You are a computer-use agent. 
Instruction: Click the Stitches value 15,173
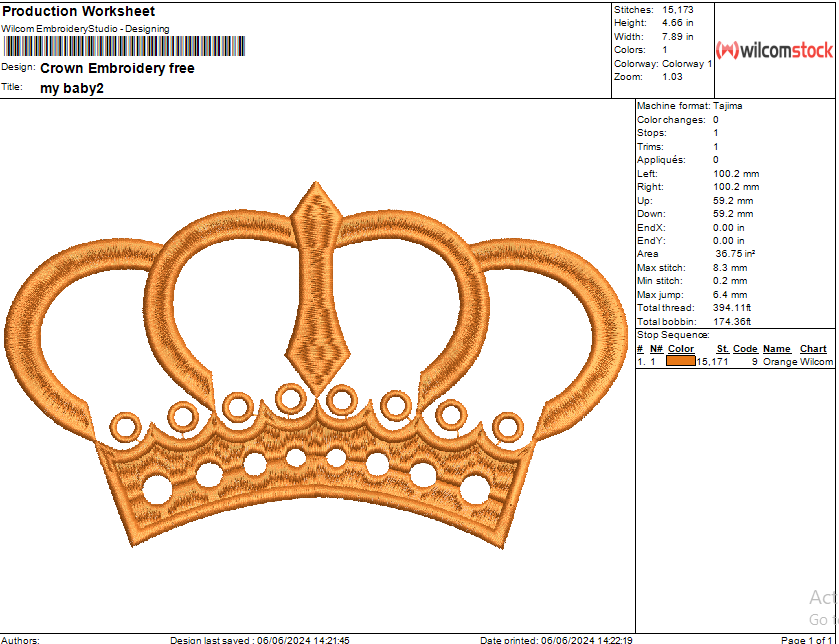[677, 10]
